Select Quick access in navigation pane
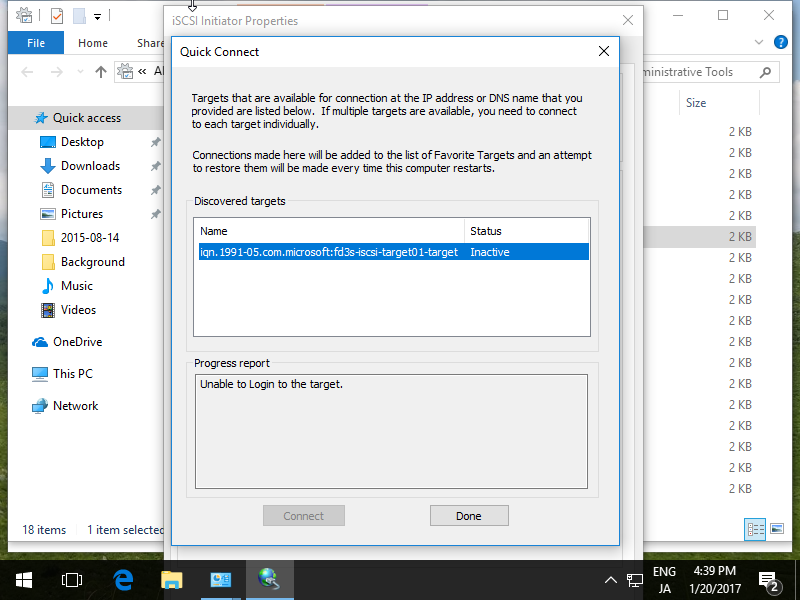 (x=87, y=118)
